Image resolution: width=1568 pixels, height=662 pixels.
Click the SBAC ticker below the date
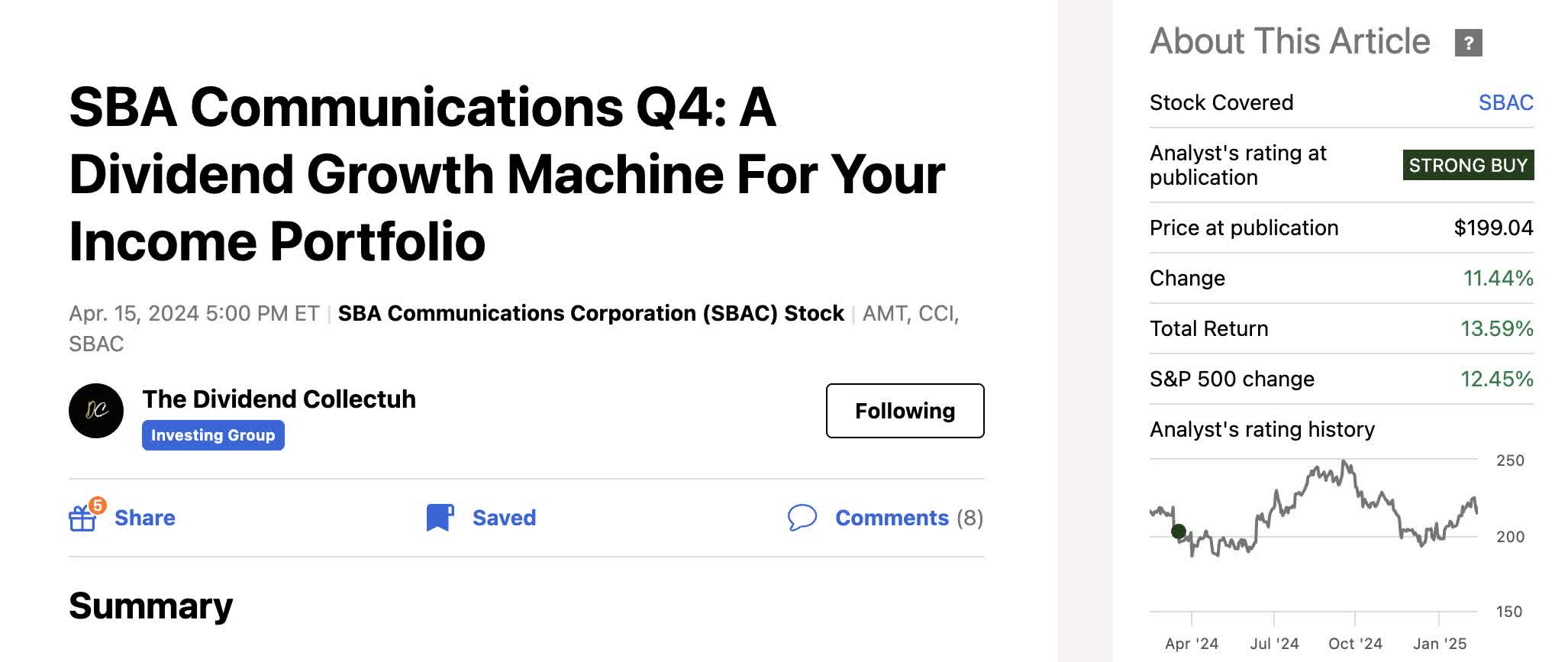point(96,344)
